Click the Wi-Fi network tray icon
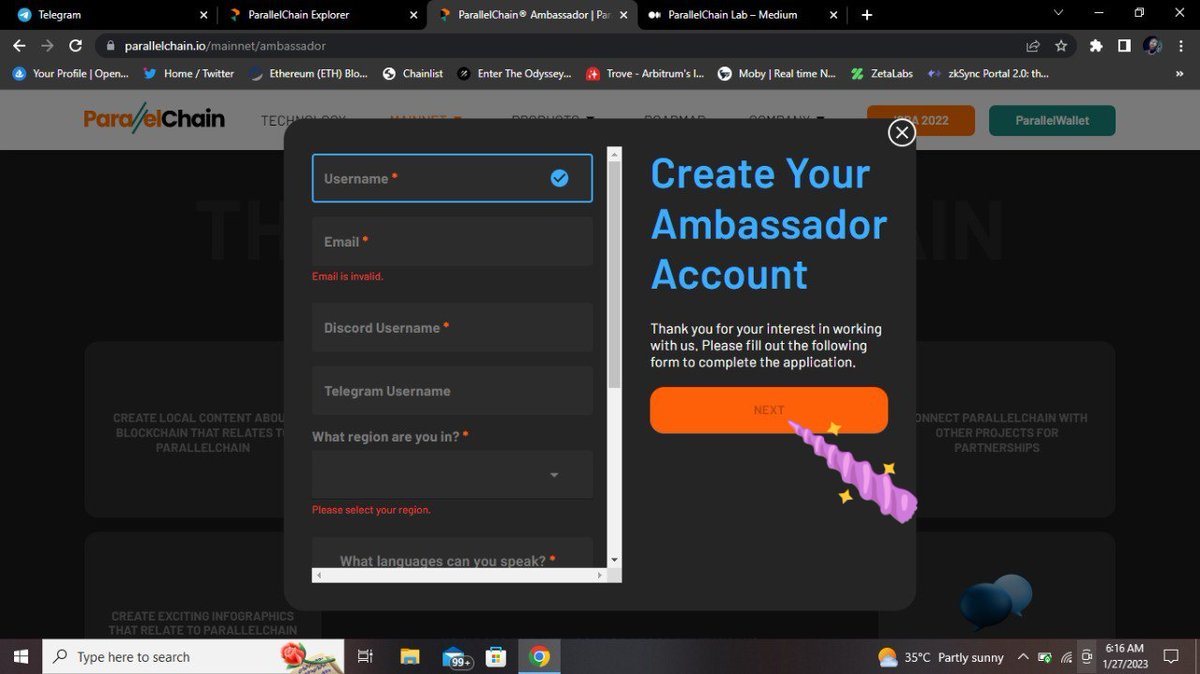The height and width of the screenshot is (674, 1200). (x=1067, y=657)
